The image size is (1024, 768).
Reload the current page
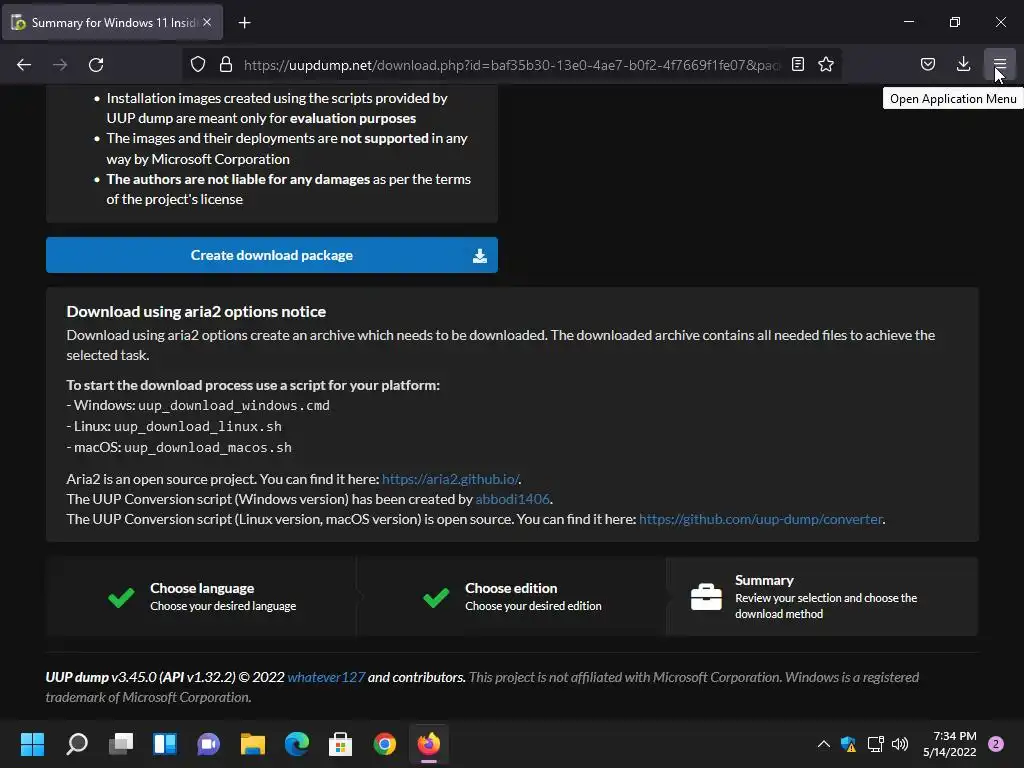96,65
